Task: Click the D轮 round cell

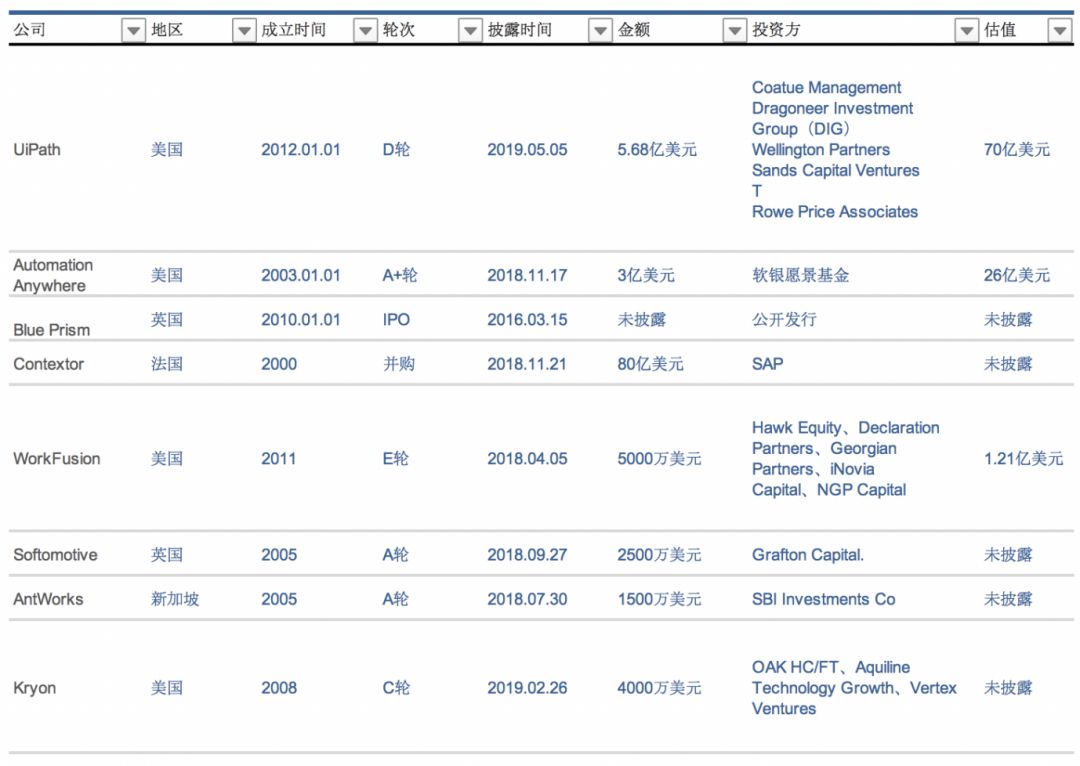Action: [396, 149]
